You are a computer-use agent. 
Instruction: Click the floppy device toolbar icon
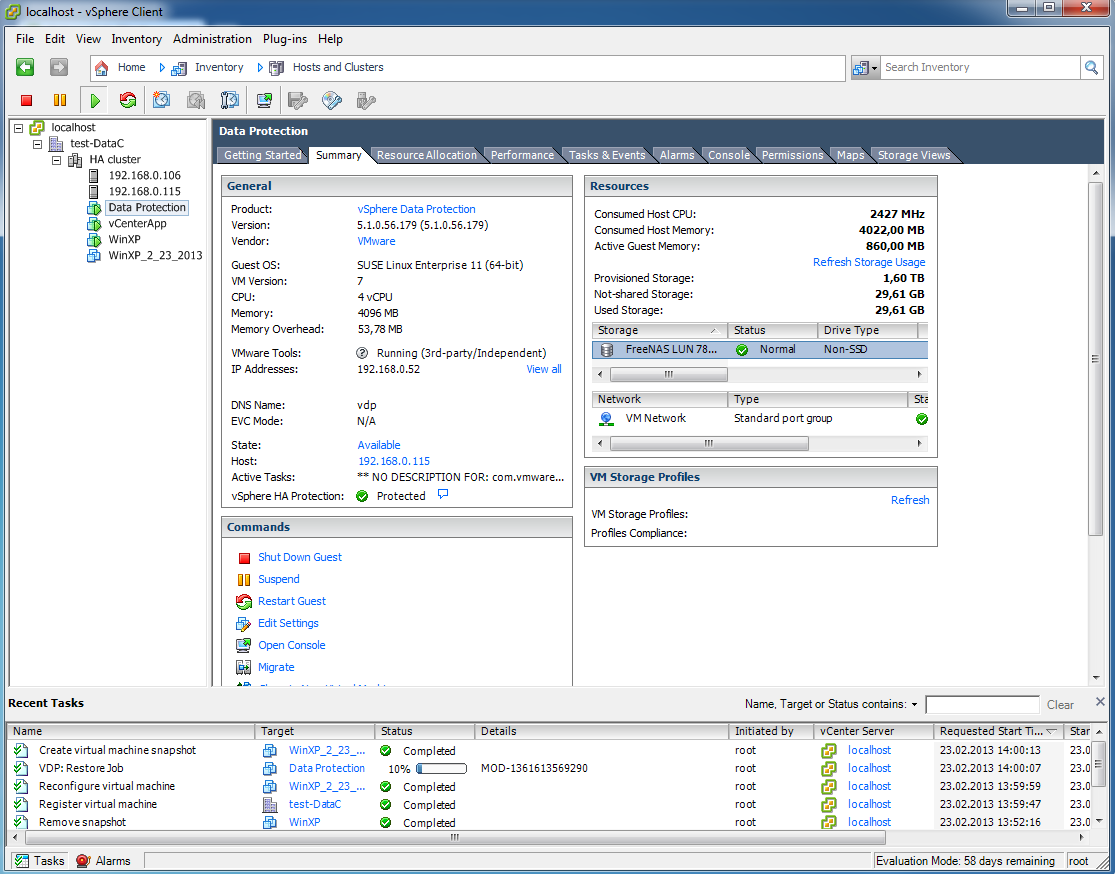click(x=297, y=100)
